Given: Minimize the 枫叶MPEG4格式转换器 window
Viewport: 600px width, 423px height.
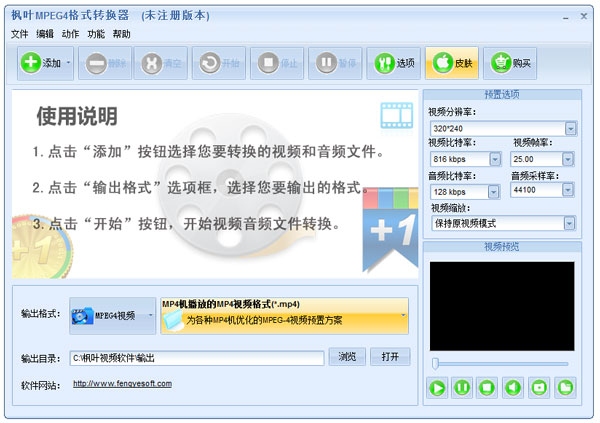Looking at the screenshot, I should [566, 18].
